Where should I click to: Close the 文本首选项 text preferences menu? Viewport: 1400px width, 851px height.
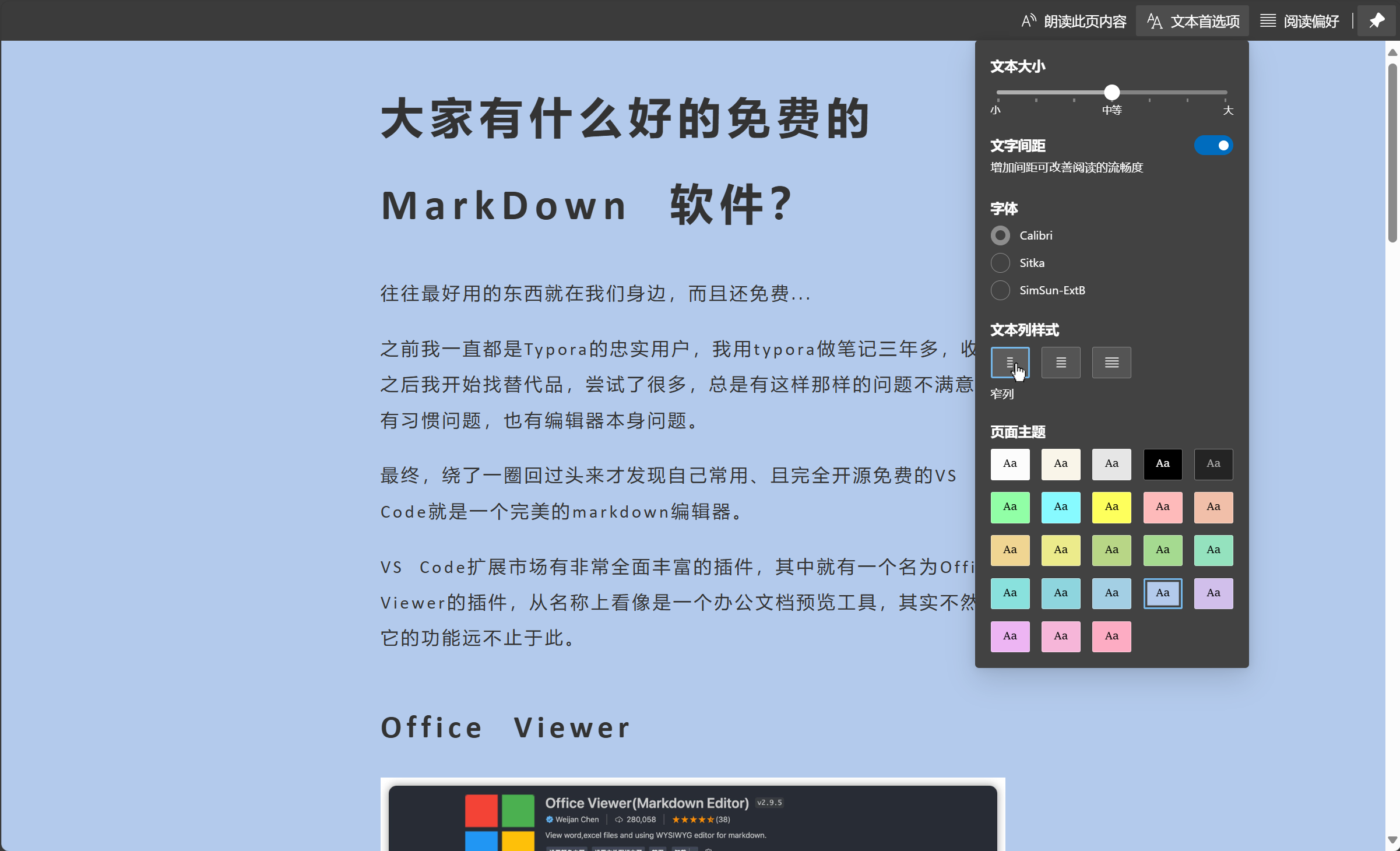click(x=1193, y=22)
